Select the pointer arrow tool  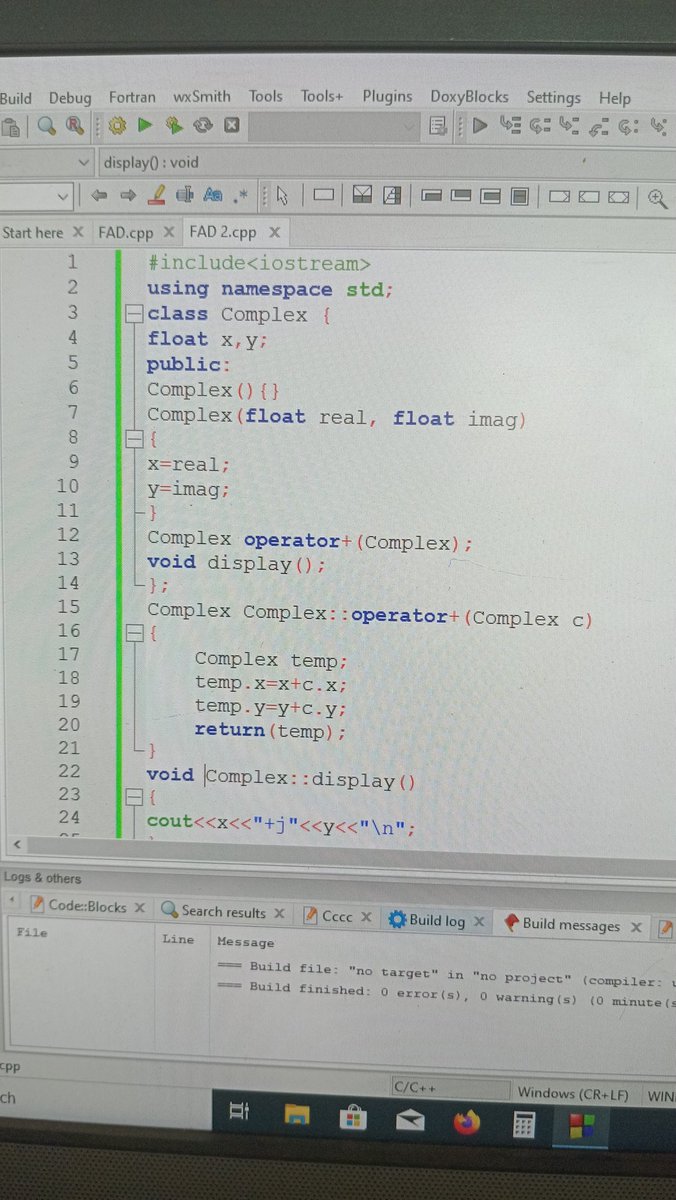(283, 195)
